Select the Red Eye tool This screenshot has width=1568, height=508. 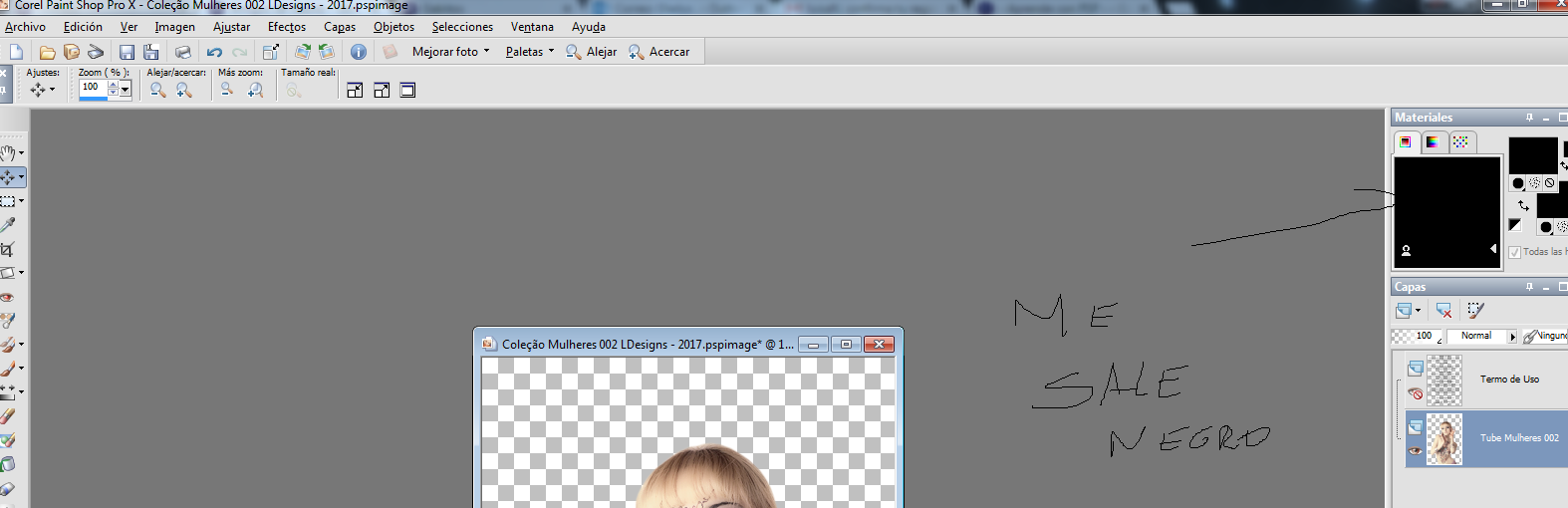[8, 297]
